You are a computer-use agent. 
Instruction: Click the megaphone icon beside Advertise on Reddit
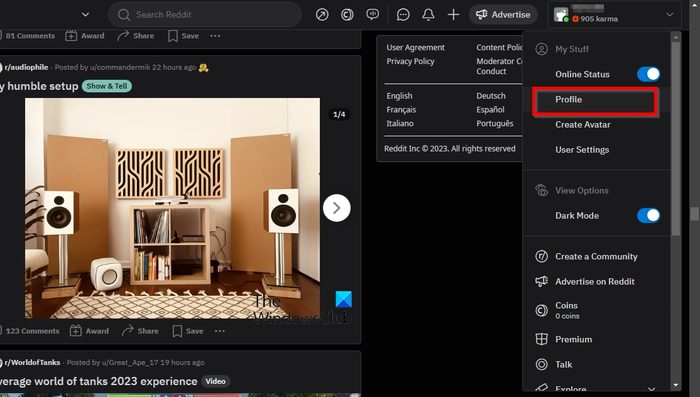click(542, 281)
